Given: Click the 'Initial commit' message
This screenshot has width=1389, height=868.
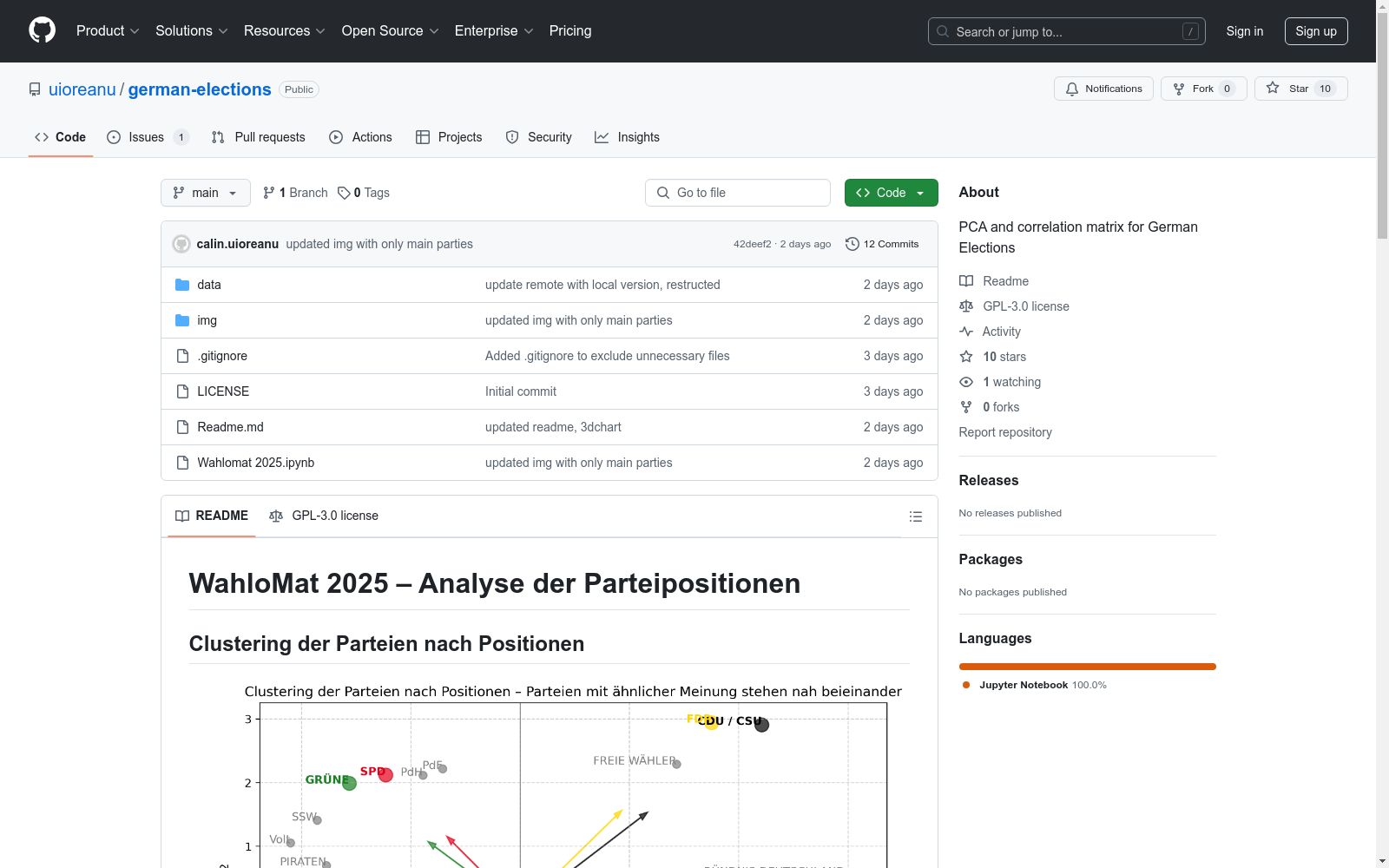Looking at the screenshot, I should click(x=521, y=391).
